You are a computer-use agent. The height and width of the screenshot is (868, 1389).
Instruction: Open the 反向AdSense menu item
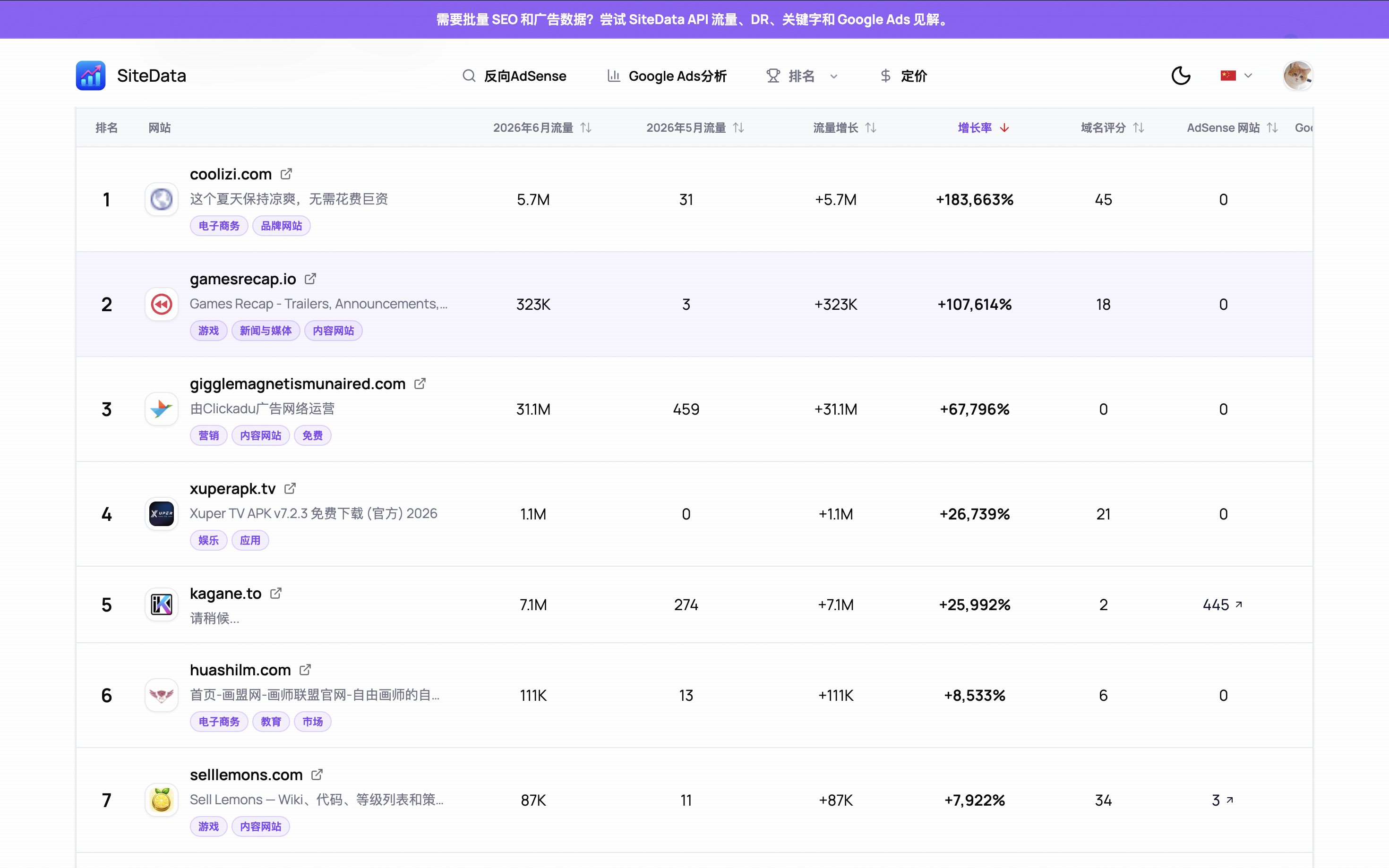click(x=514, y=76)
